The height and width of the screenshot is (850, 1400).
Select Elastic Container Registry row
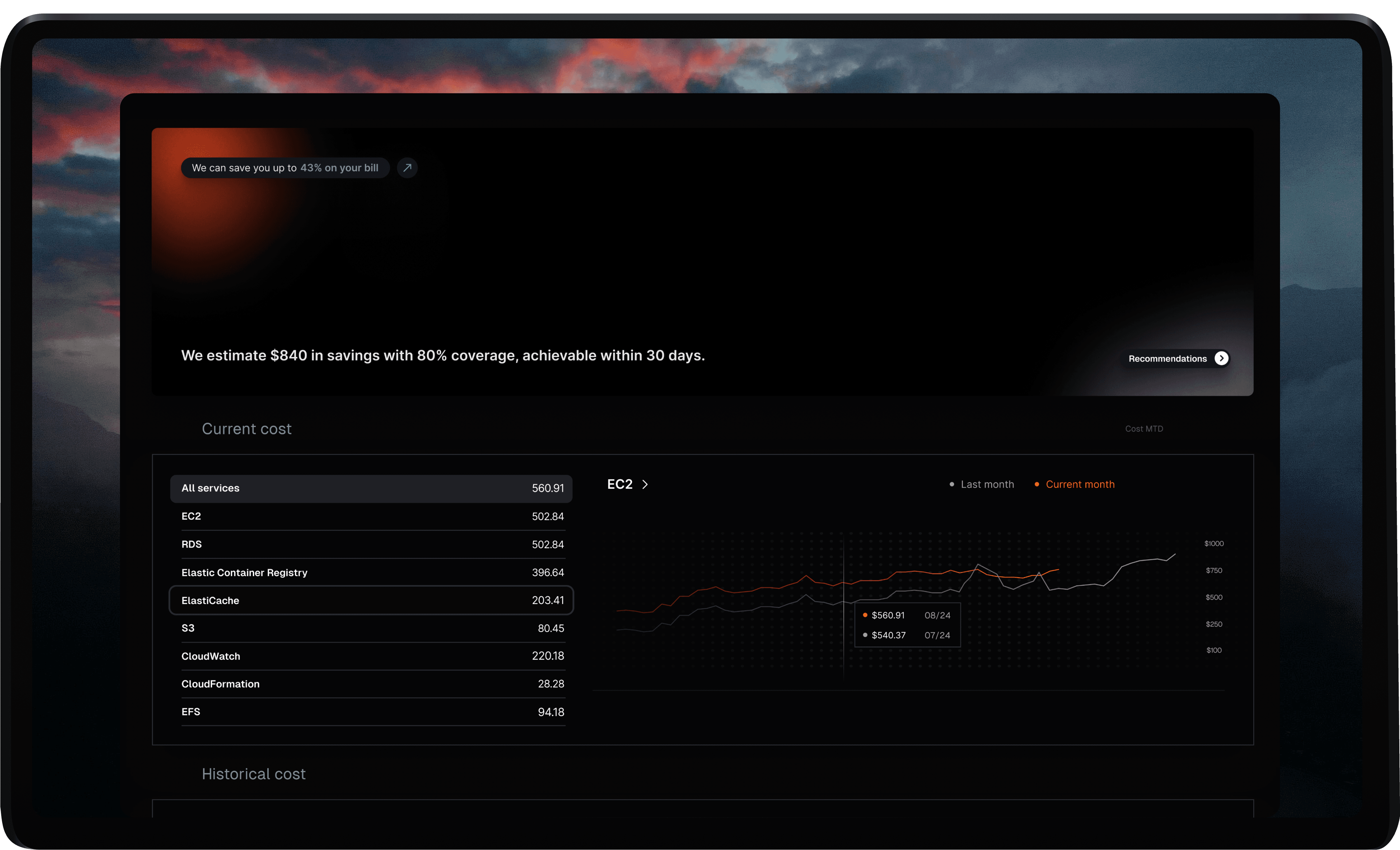[371, 572]
